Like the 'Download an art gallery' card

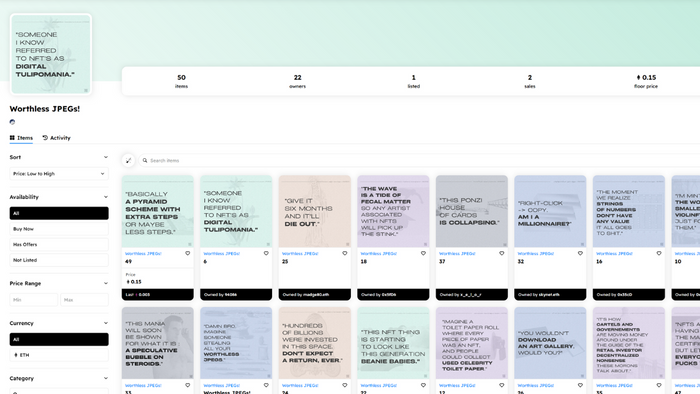[580, 385]
